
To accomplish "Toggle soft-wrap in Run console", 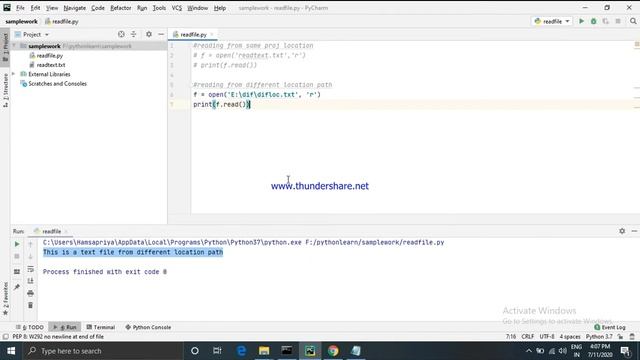I will click(x=30, y=269).
